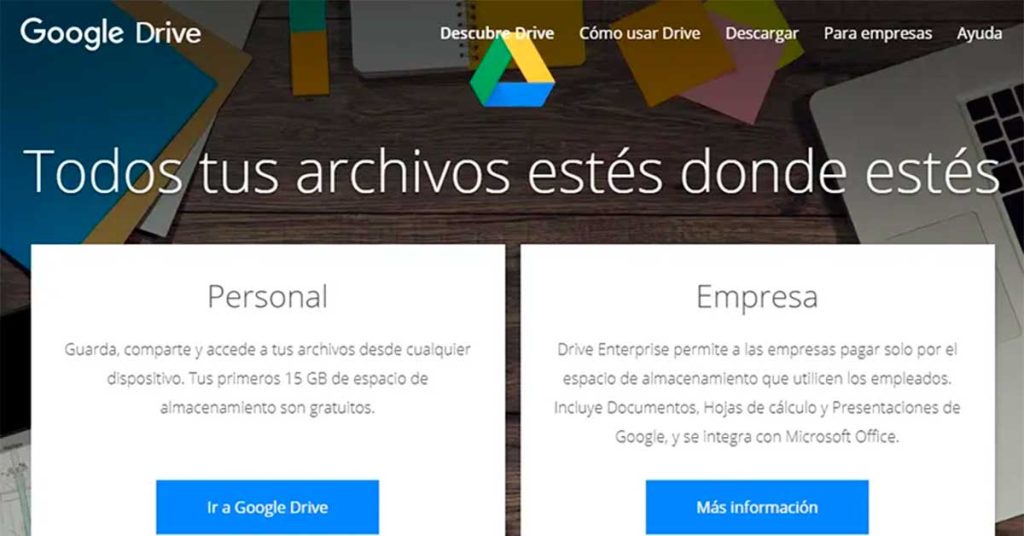Viewport: 1024px width, 536px height.
Task: Click the word Google in the top-left logo
Action: (72, 33)
